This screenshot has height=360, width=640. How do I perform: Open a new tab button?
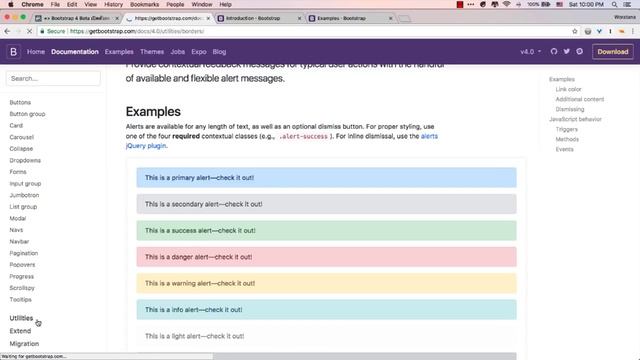tap(404, 18)
